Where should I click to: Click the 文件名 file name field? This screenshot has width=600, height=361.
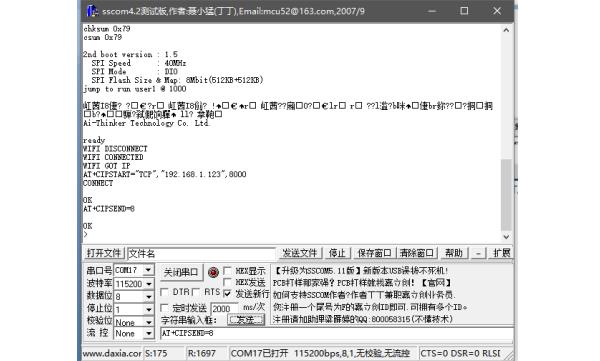(201, 253)
